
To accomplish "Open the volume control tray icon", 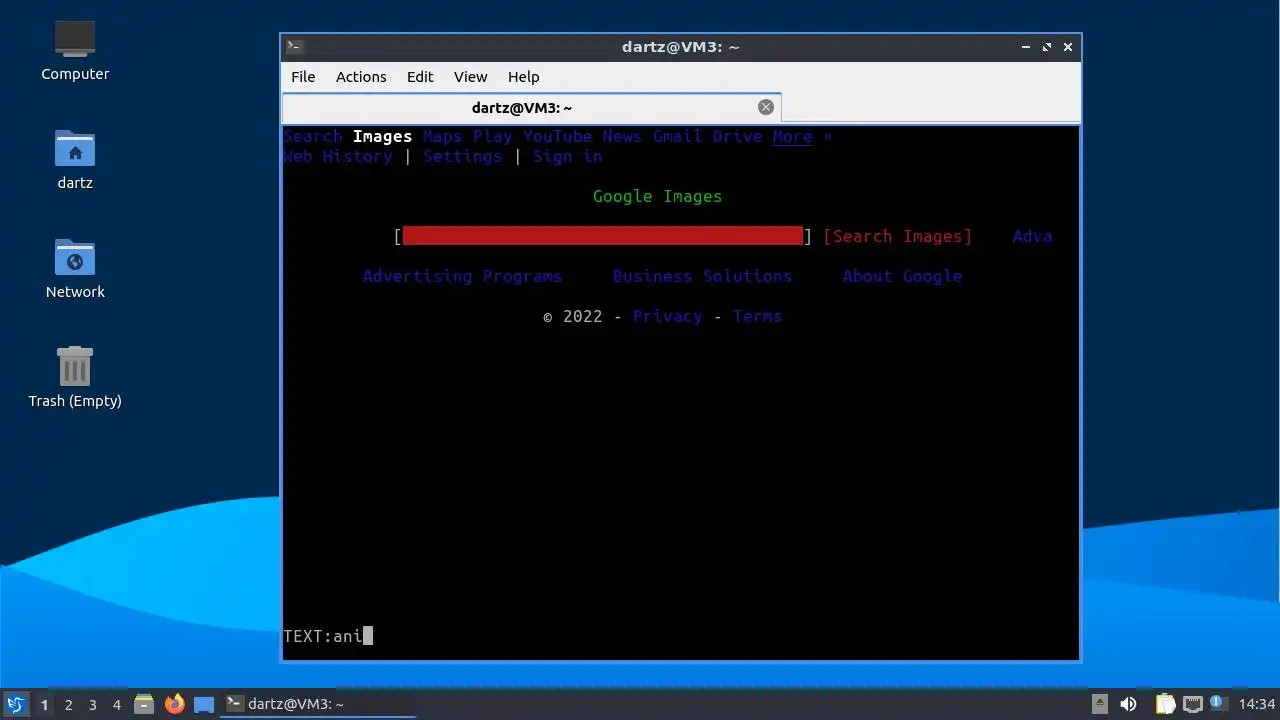I will 1129,704.
